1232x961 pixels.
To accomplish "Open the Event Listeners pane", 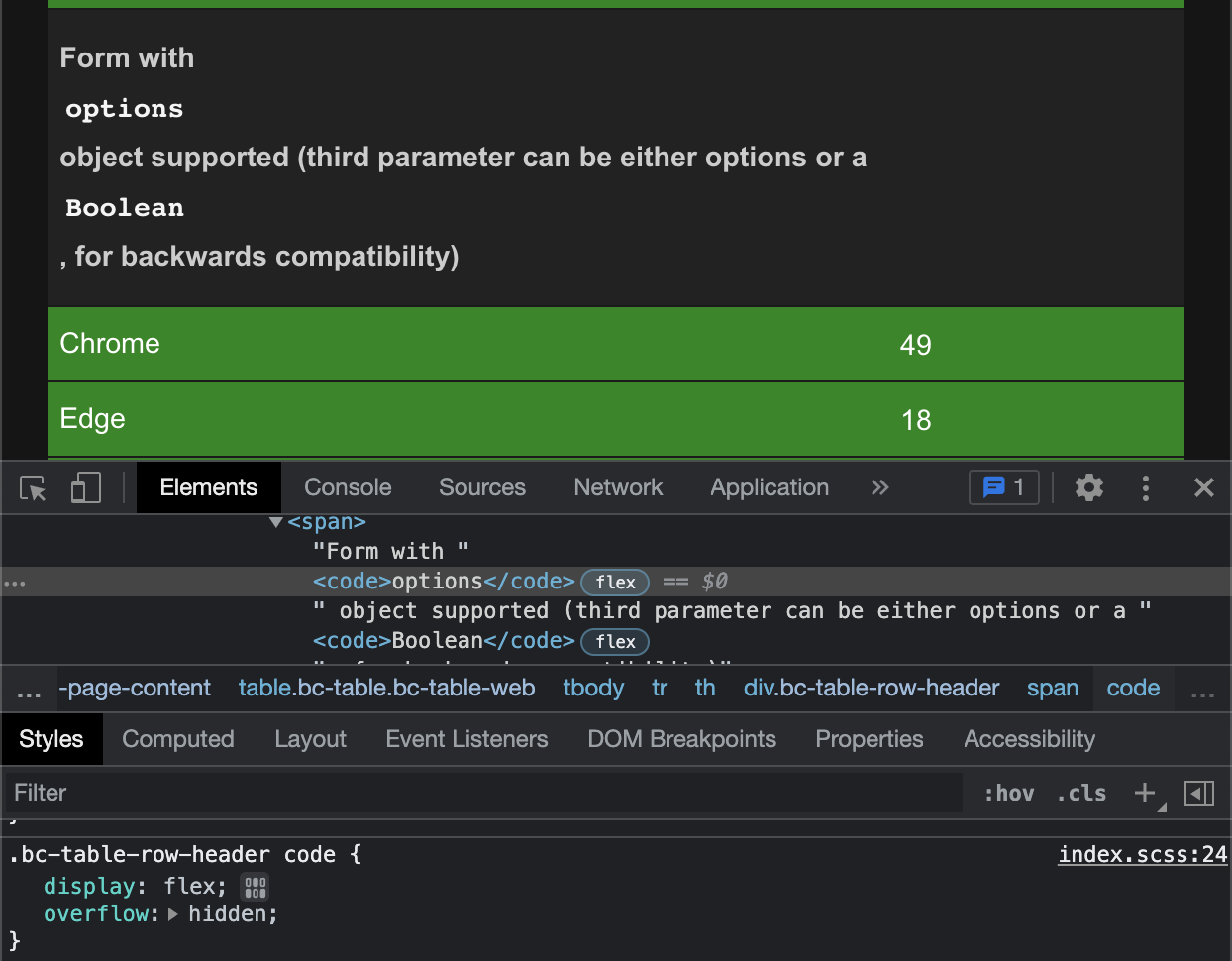I will click(x=466, y=739).
